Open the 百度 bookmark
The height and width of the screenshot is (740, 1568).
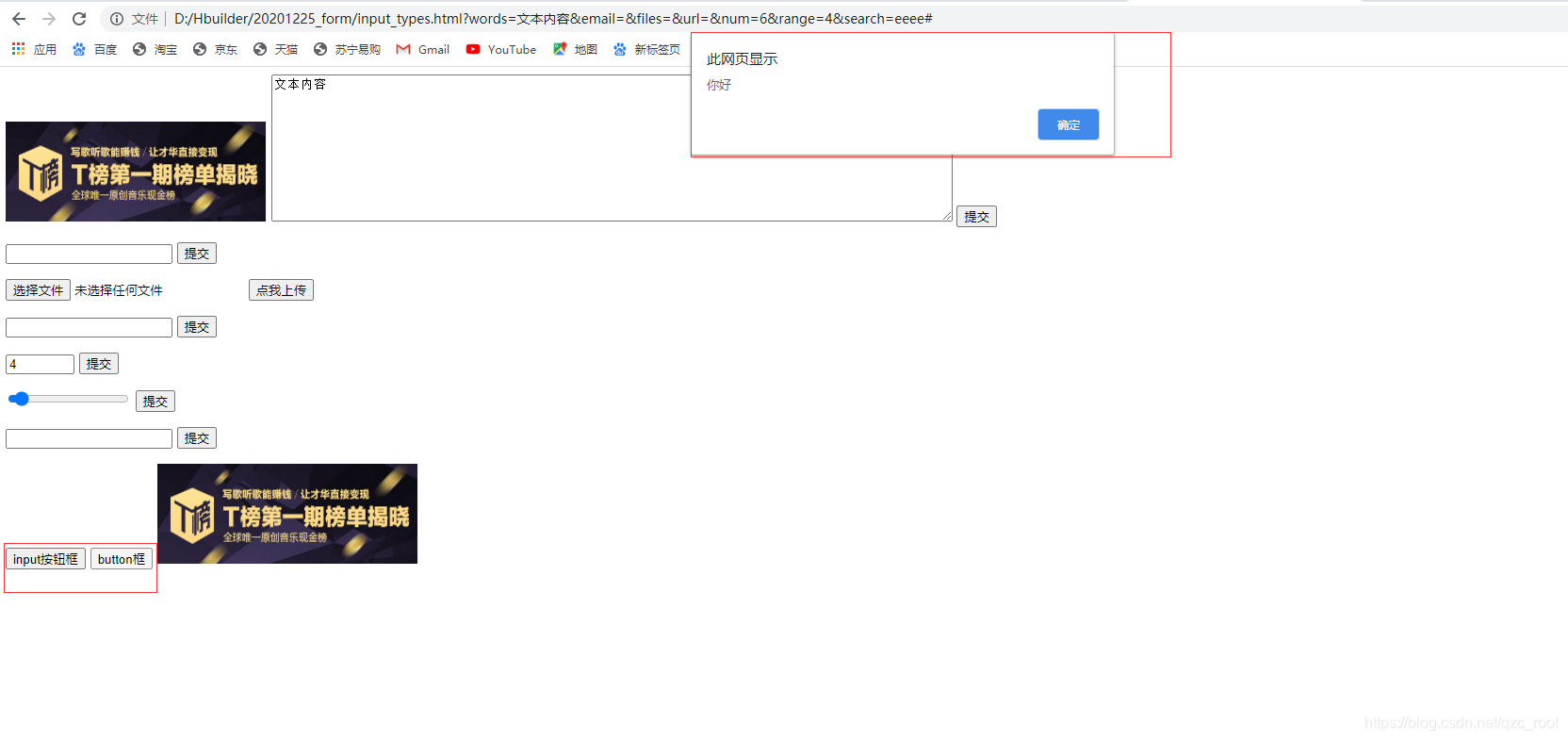tap(95, 49)
